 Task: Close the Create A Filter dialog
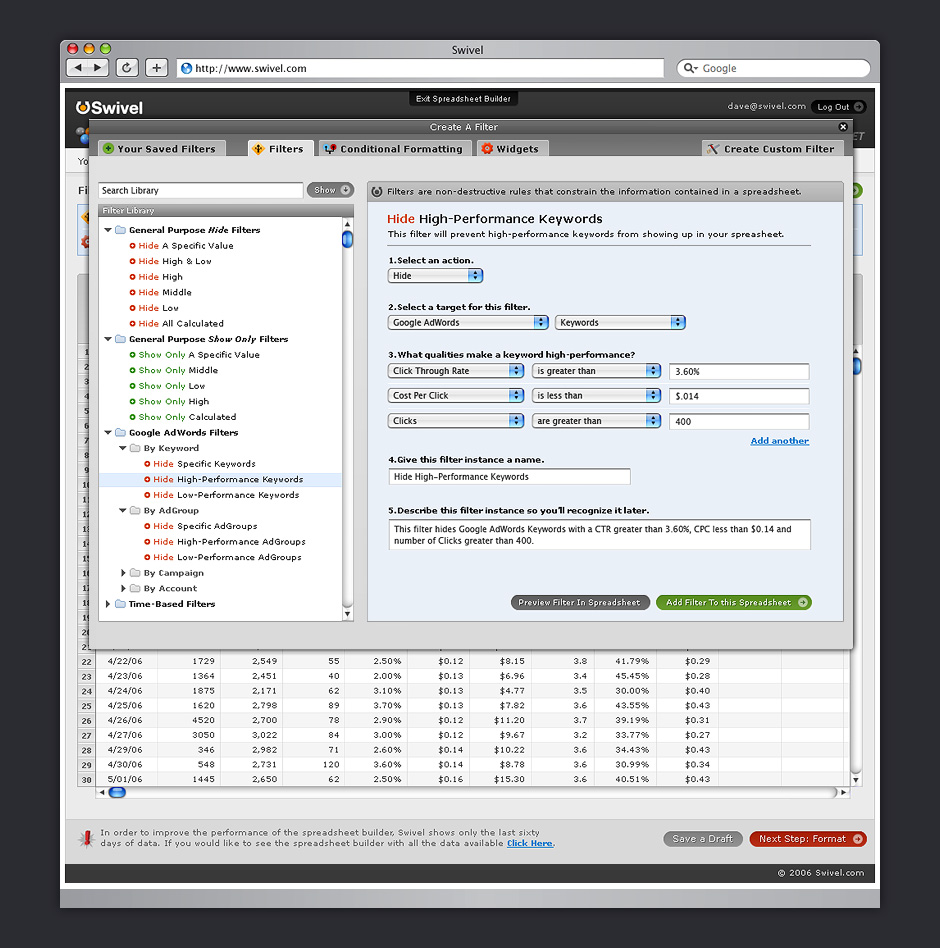[x=843, y=127]
